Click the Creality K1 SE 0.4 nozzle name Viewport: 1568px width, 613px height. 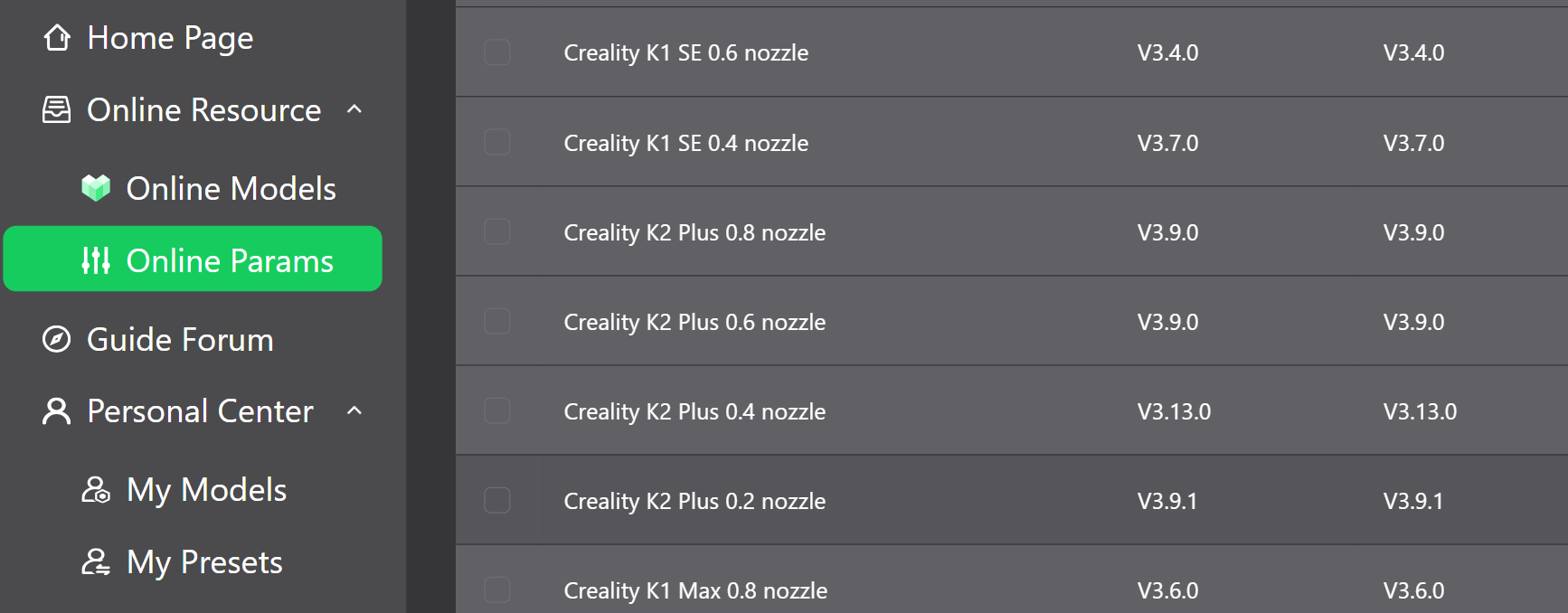click(x=686, y=143)
